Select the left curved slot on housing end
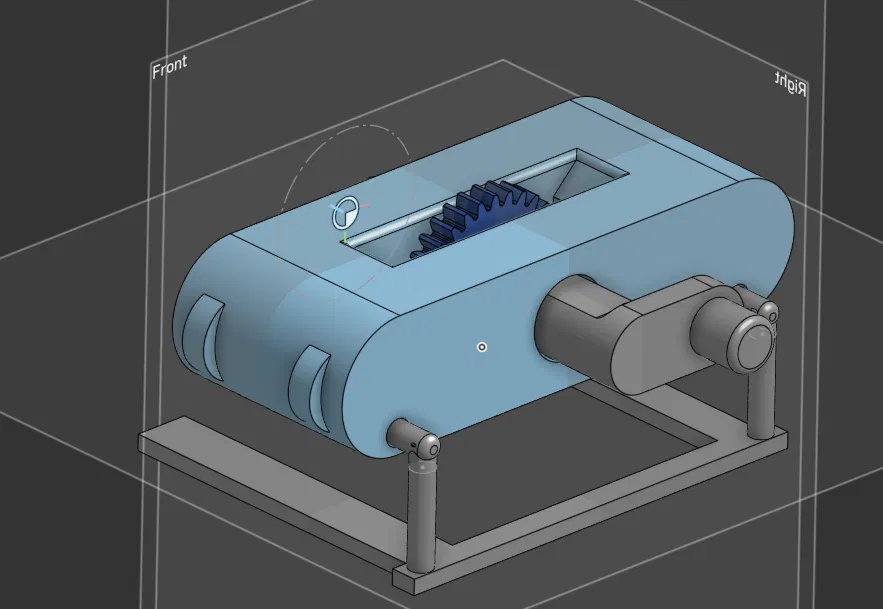This screenshot has width=883, height=609. (x=204, y=336)
